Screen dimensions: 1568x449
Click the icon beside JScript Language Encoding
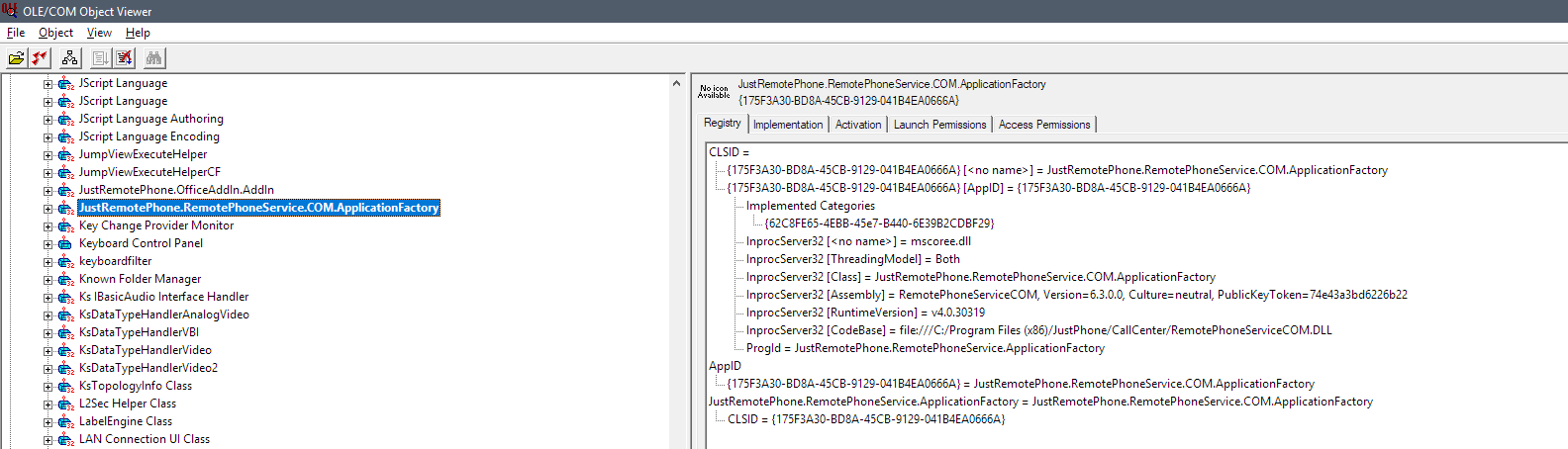pyautogui.click(x=65, y=137)
